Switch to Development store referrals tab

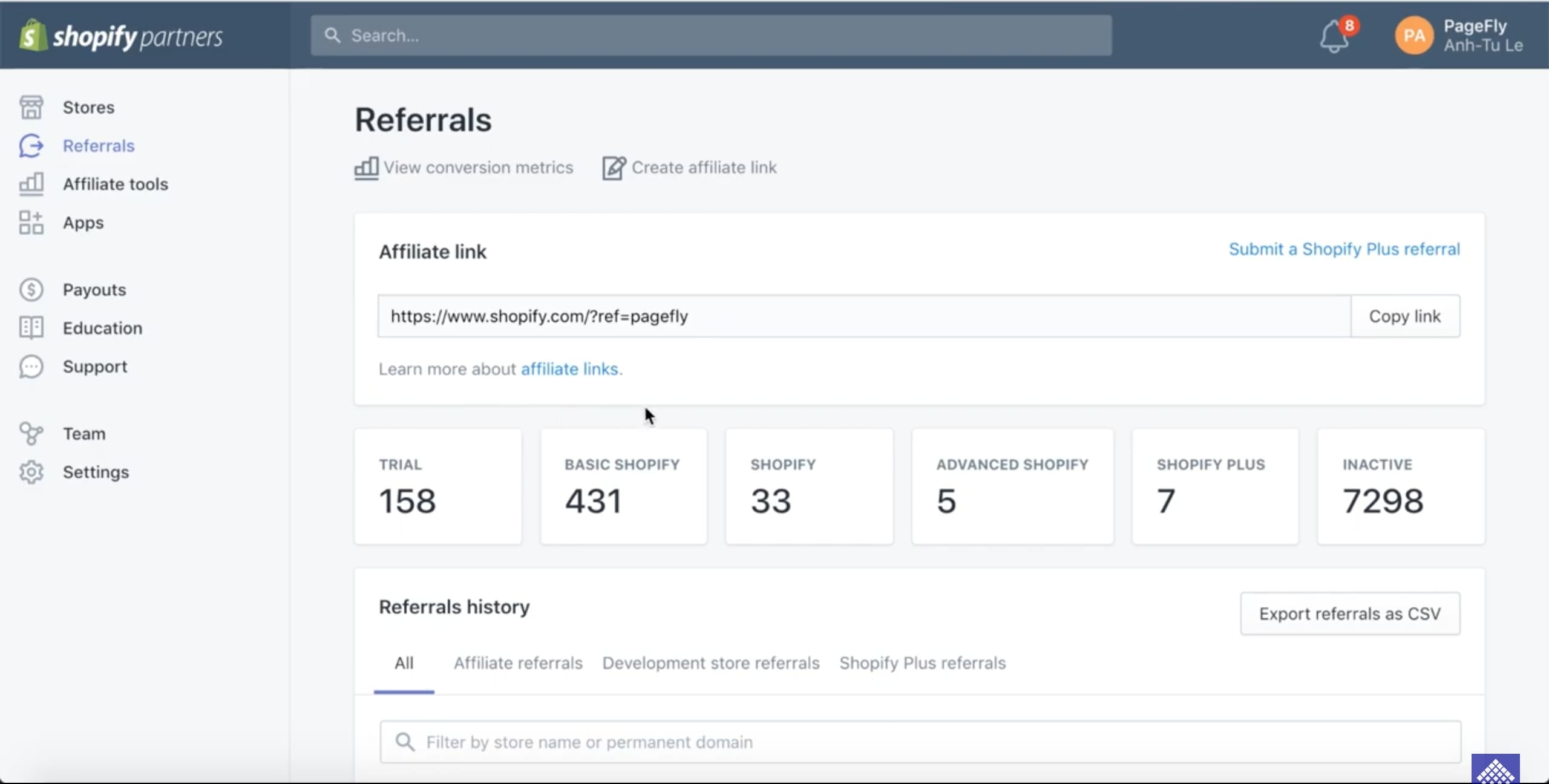(x=711, y=663)
